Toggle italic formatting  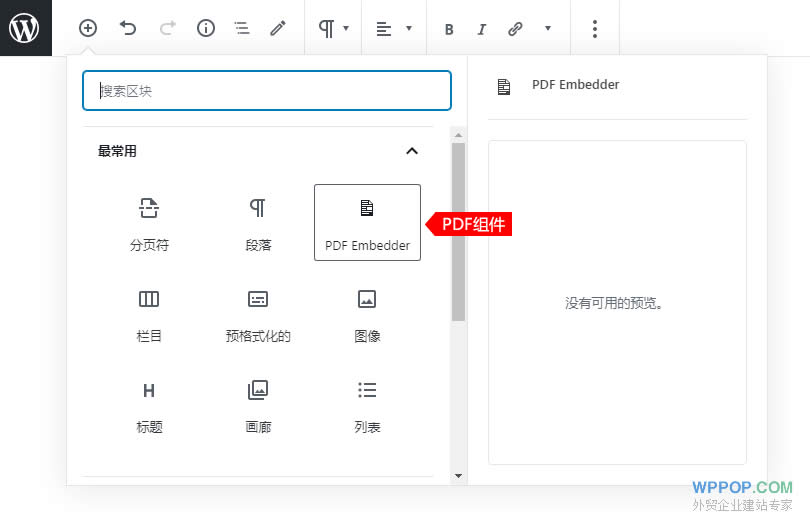(481, 29)
